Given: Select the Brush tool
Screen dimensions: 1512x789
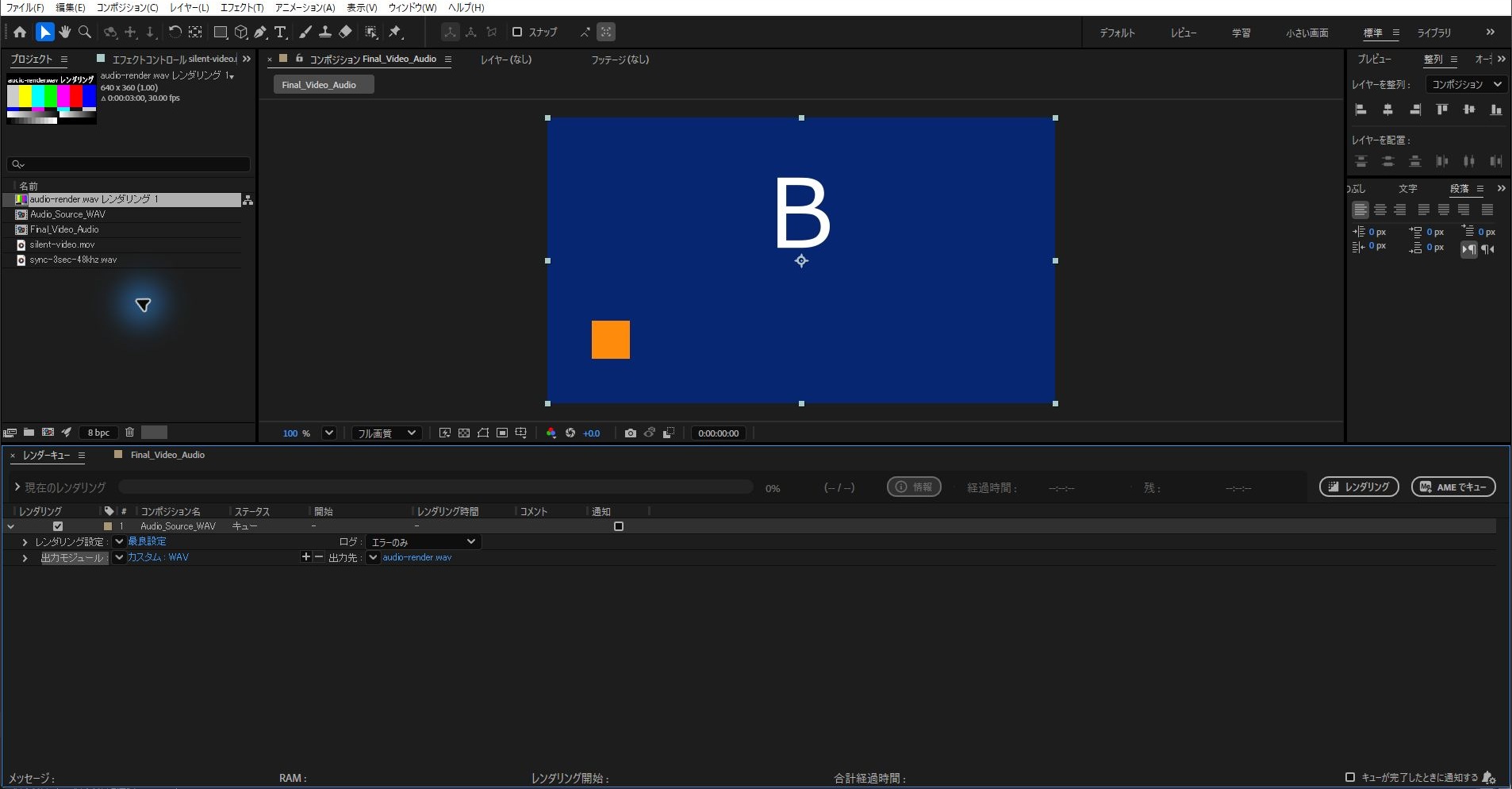Looking at the screenshot, I should point(305,32).
